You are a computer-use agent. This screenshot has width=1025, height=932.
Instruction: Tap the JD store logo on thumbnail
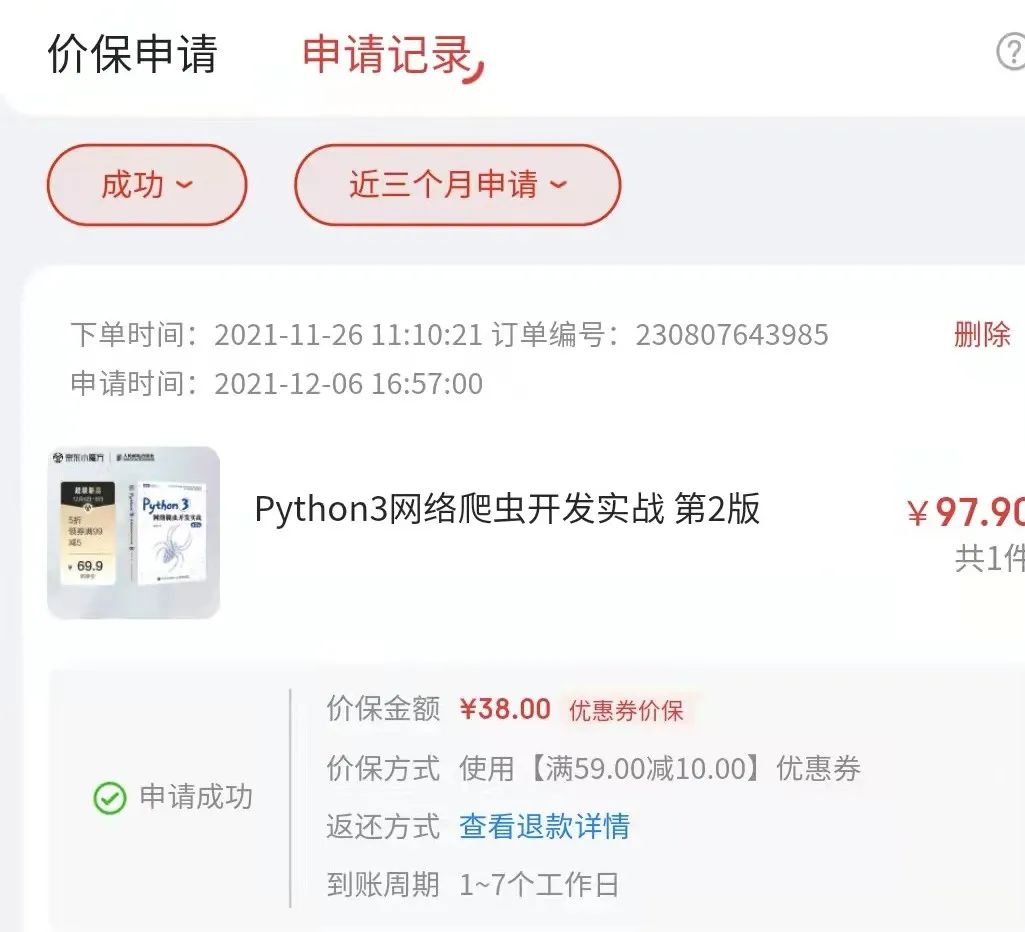[78, 457]
